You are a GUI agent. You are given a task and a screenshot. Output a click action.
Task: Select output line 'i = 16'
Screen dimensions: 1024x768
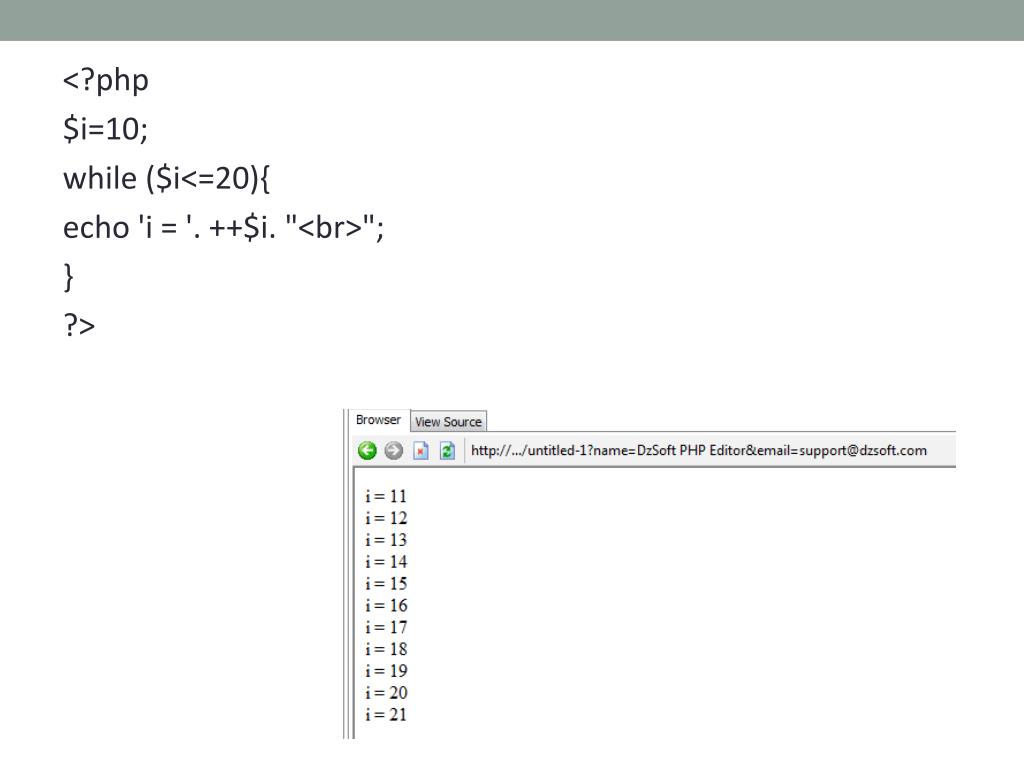[386, 605]
